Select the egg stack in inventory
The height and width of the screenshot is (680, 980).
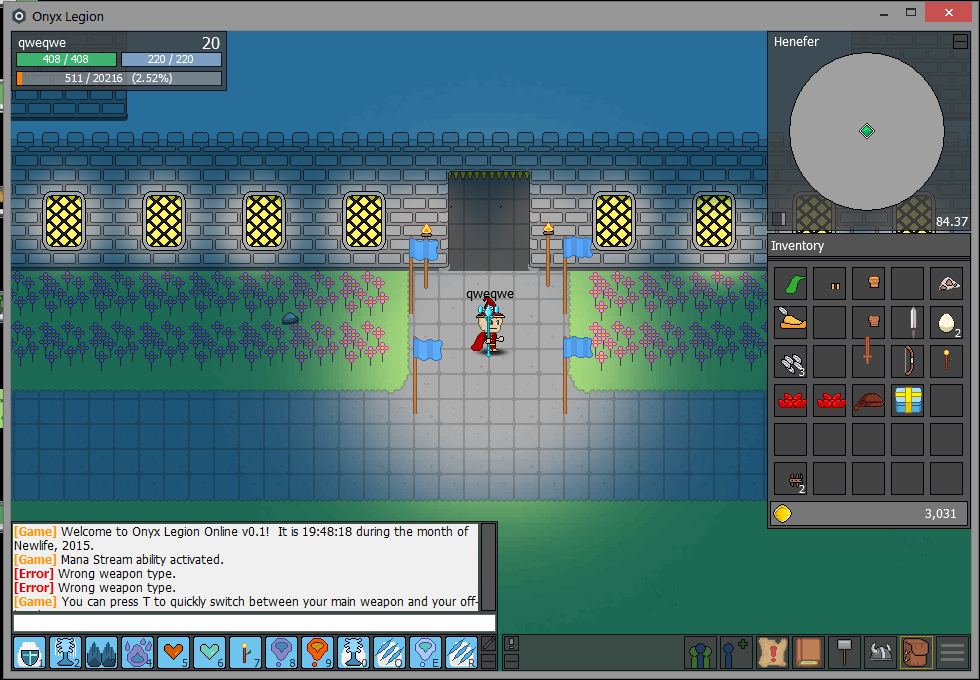(x=946, y=323)
